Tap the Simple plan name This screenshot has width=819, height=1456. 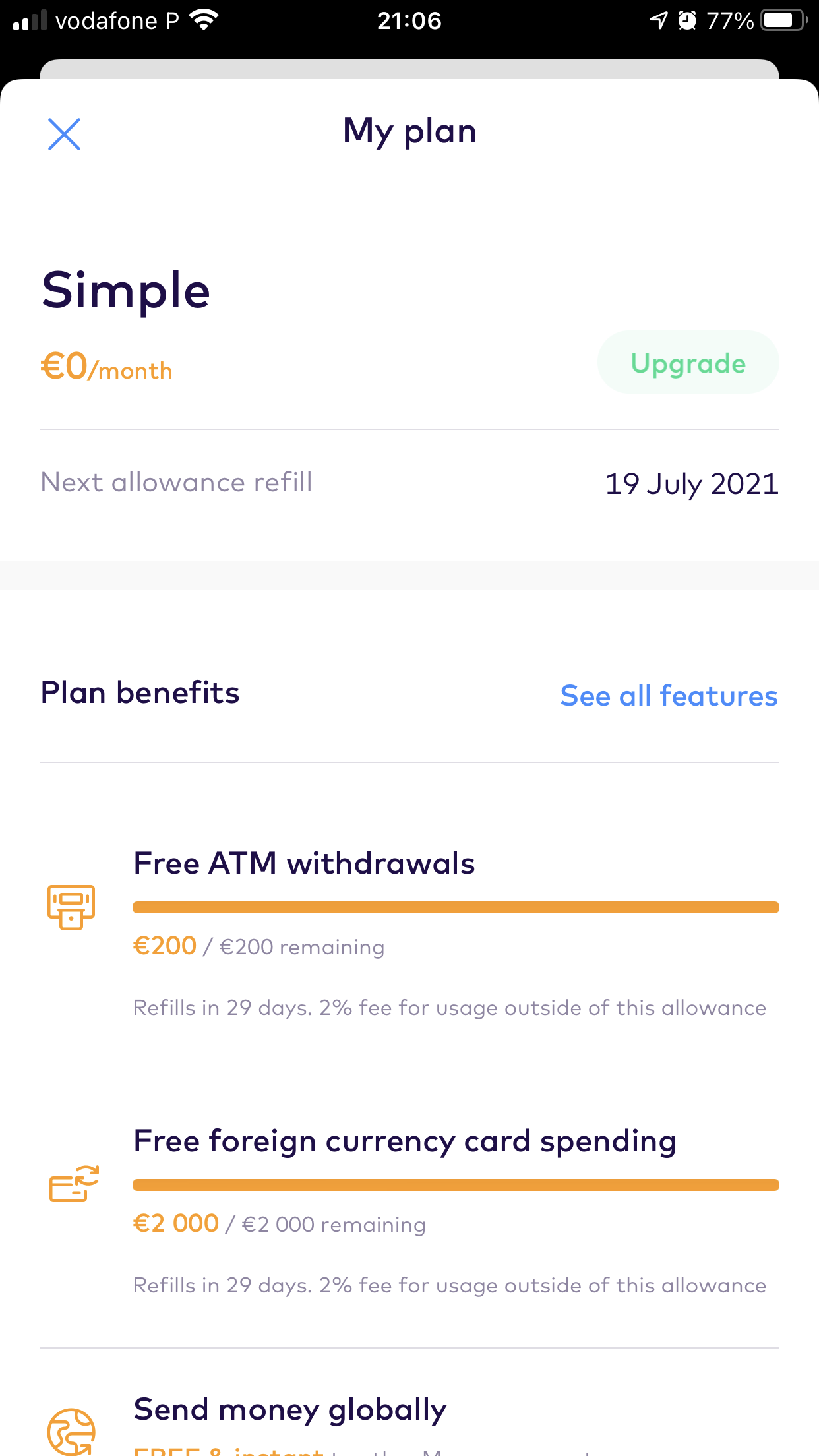pyautogui.click(x=126, y=290)
